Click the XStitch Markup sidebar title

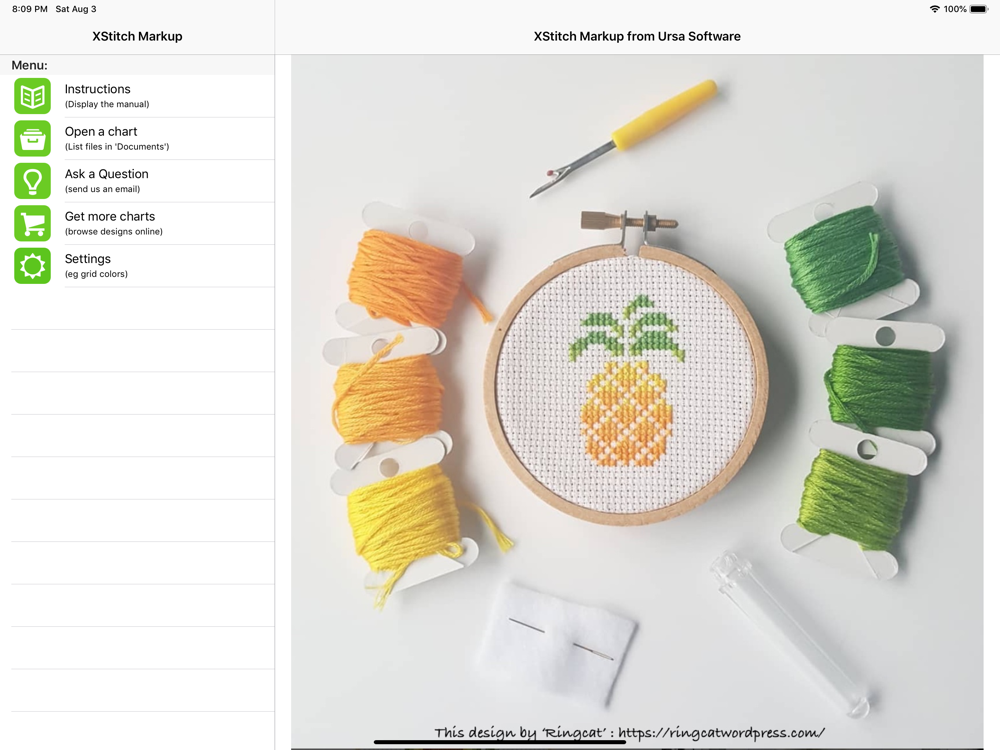(137, 36)
